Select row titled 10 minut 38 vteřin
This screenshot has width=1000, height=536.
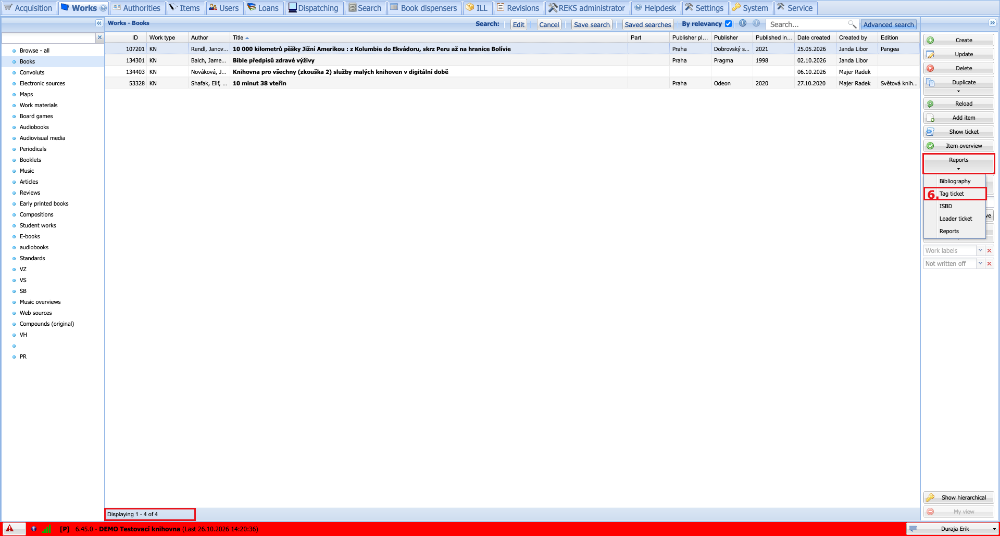pos(512,83)
